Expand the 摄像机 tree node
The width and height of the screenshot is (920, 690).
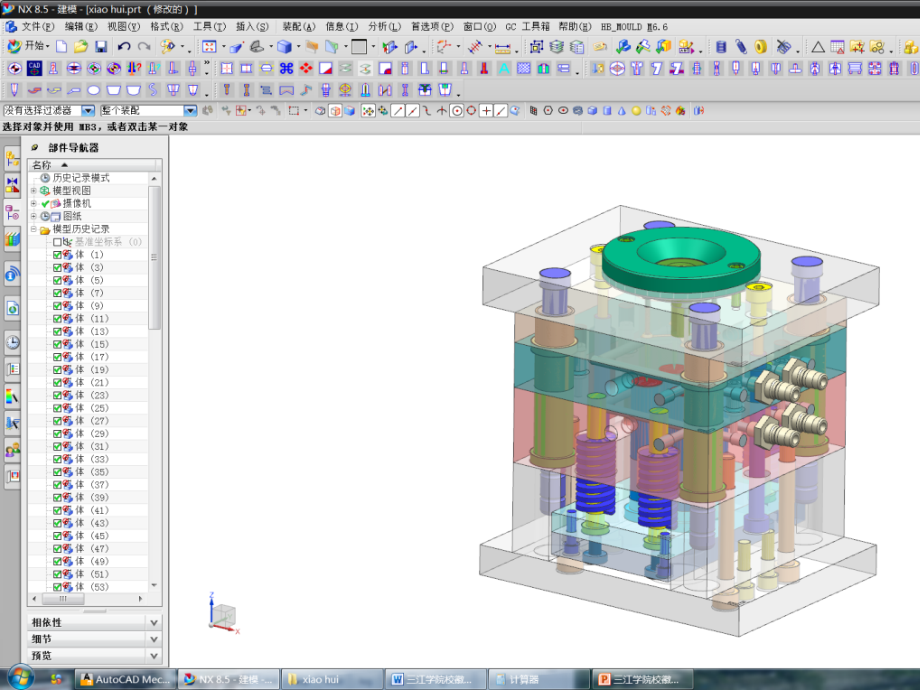[x=33, y=204]
